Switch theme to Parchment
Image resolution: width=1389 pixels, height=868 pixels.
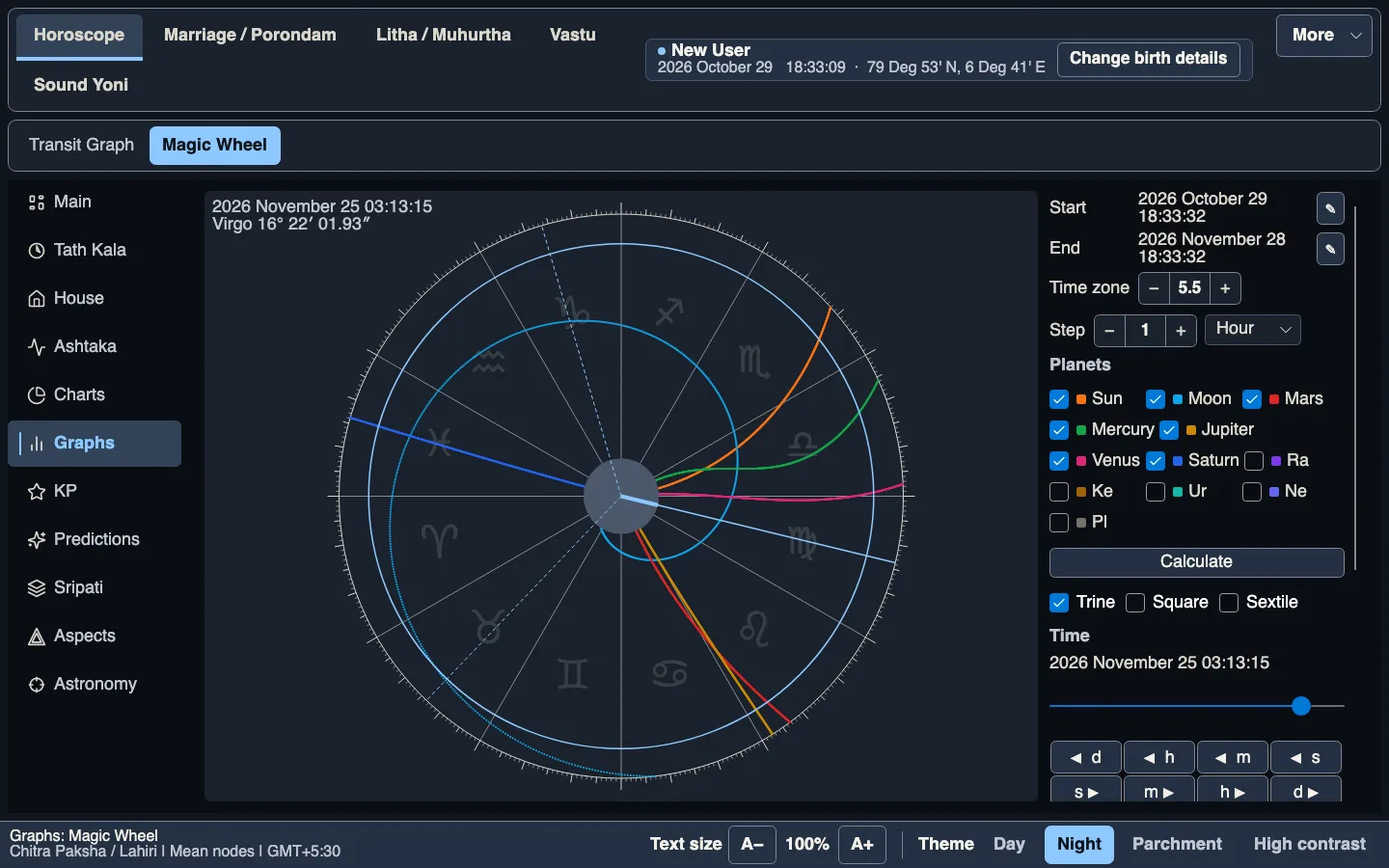point(1177,845)
